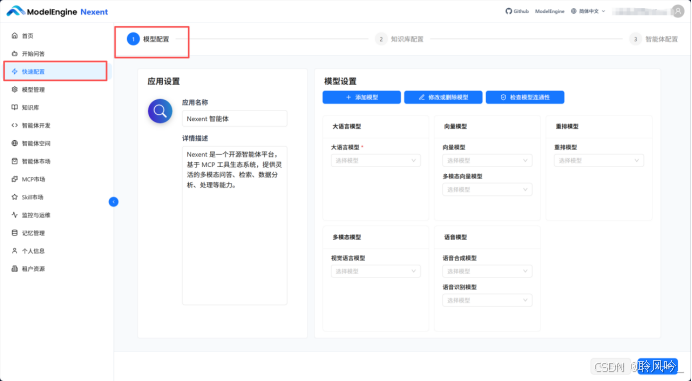This screenshot has height=381, width=692.
Task: Open the 知识库 book icon
Action: point(15,107)
